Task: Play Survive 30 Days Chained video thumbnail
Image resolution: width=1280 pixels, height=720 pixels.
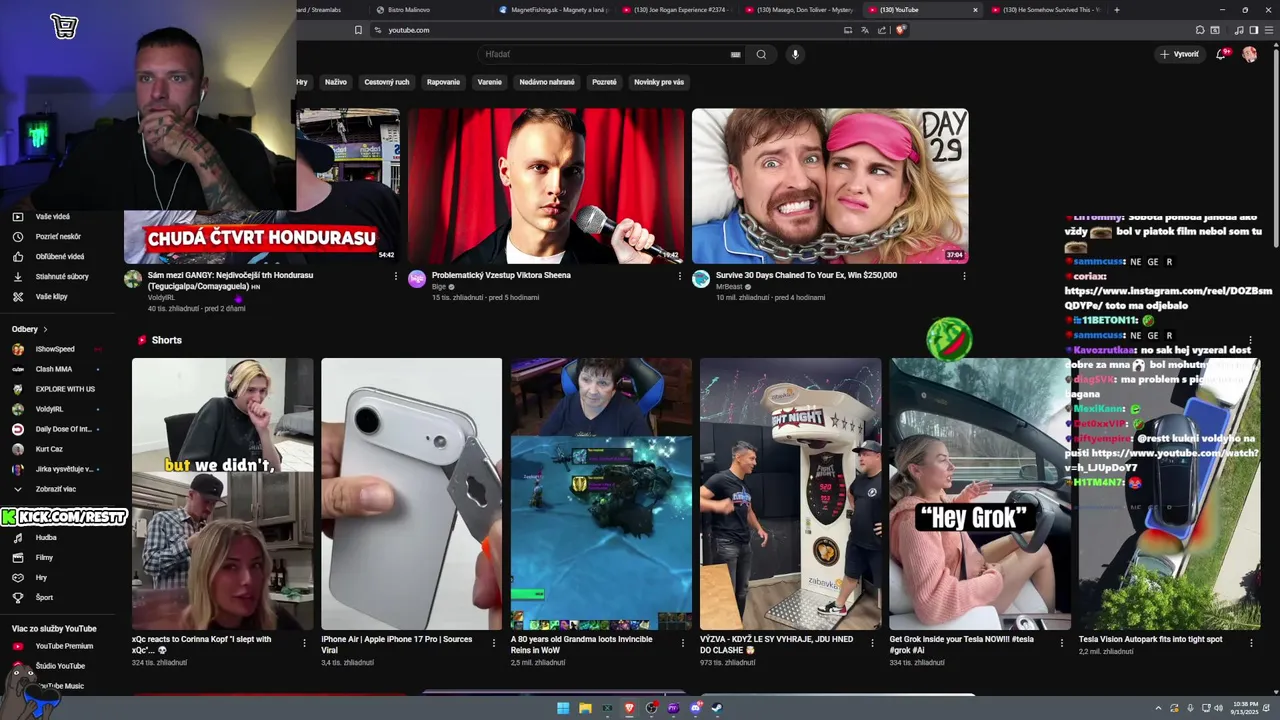Action: coord(830,186)
